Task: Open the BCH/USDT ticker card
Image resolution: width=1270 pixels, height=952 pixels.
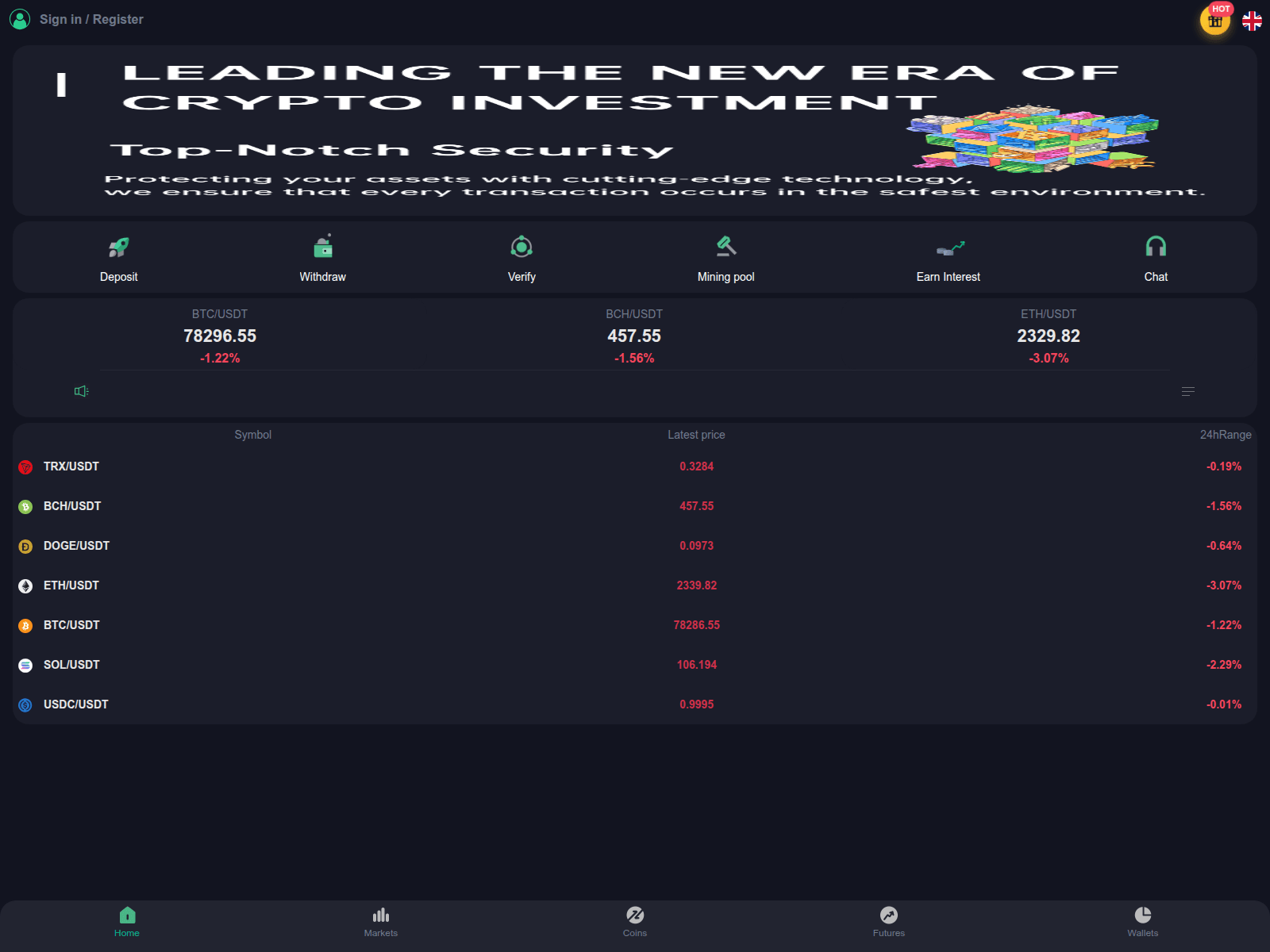Action: coord(634,336)
